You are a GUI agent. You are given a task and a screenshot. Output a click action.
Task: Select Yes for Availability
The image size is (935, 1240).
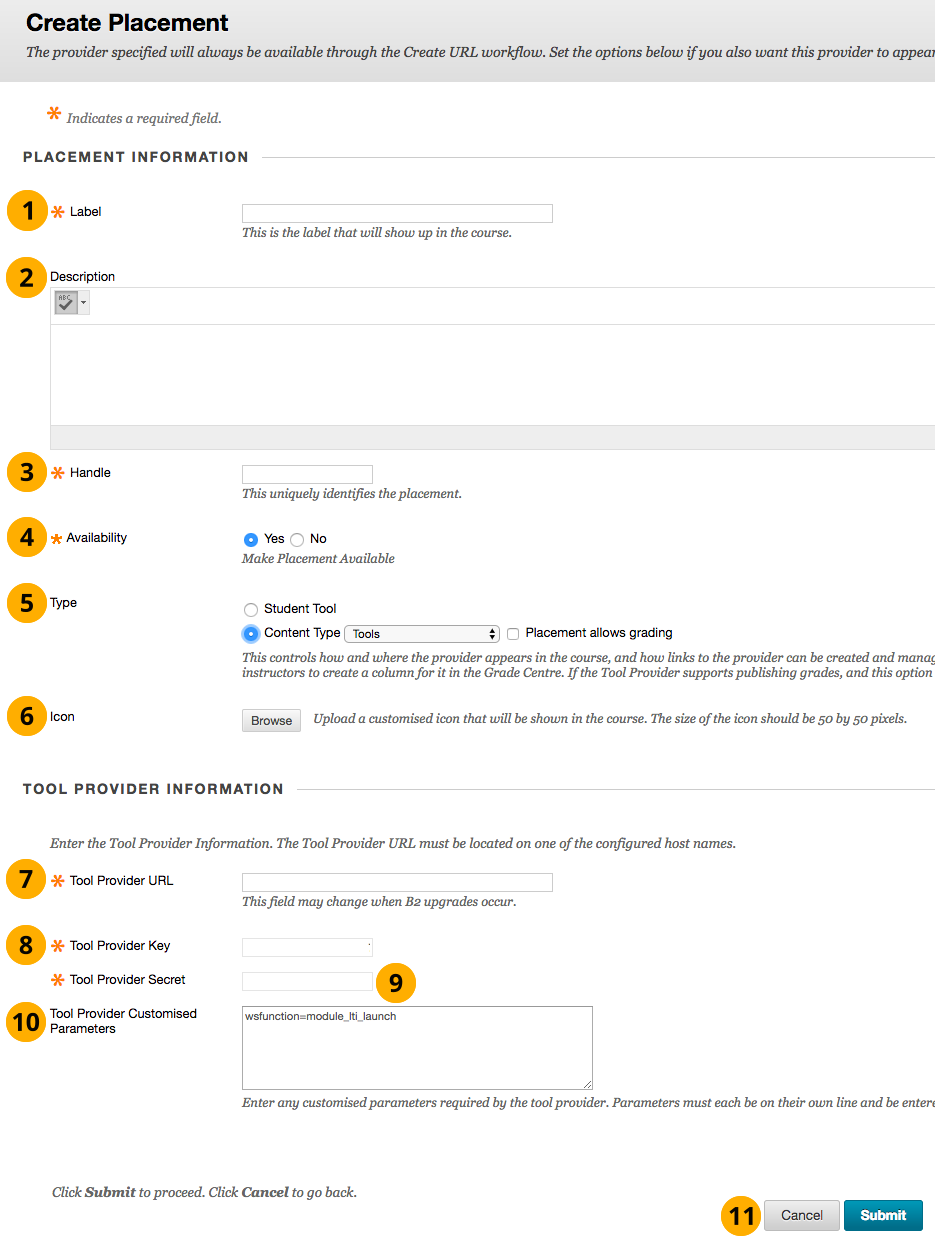[251, 539]
